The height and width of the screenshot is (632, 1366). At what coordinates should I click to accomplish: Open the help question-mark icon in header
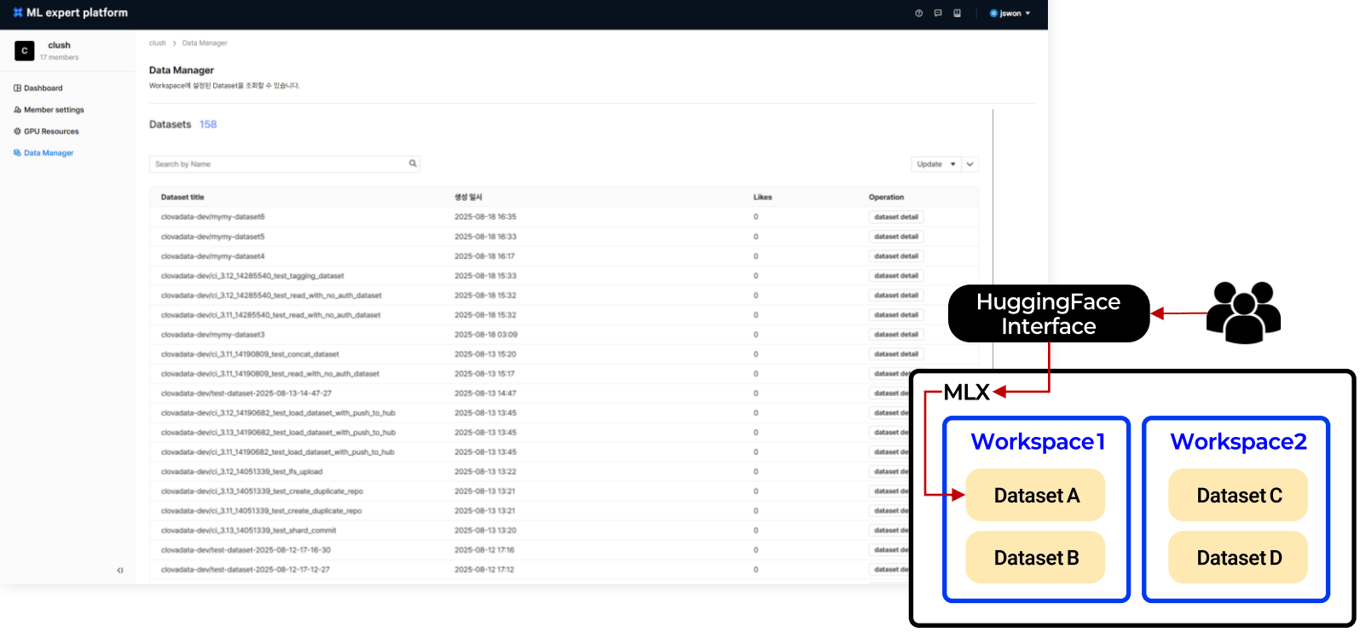[x=919, y=13]
